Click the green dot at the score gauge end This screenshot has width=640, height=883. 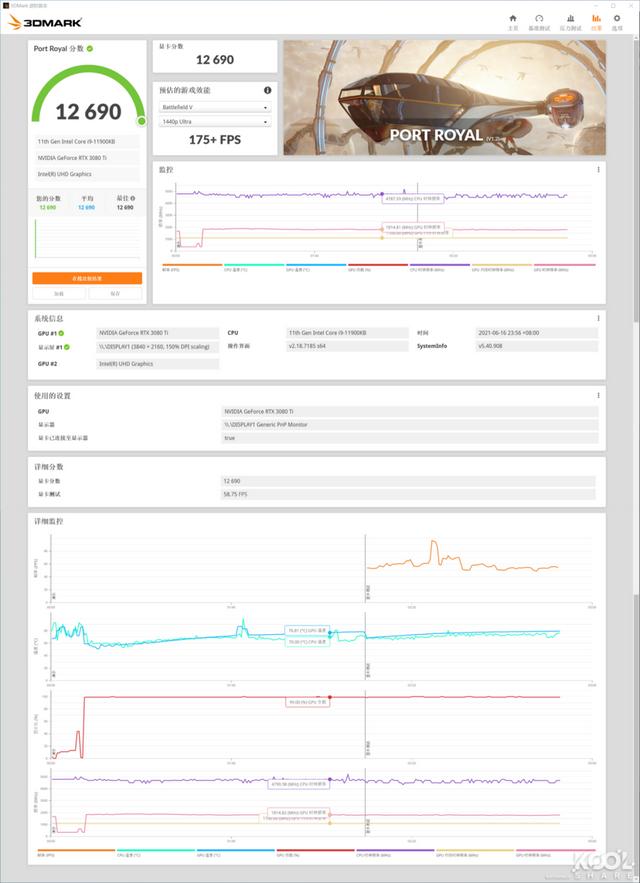point(141,121)
